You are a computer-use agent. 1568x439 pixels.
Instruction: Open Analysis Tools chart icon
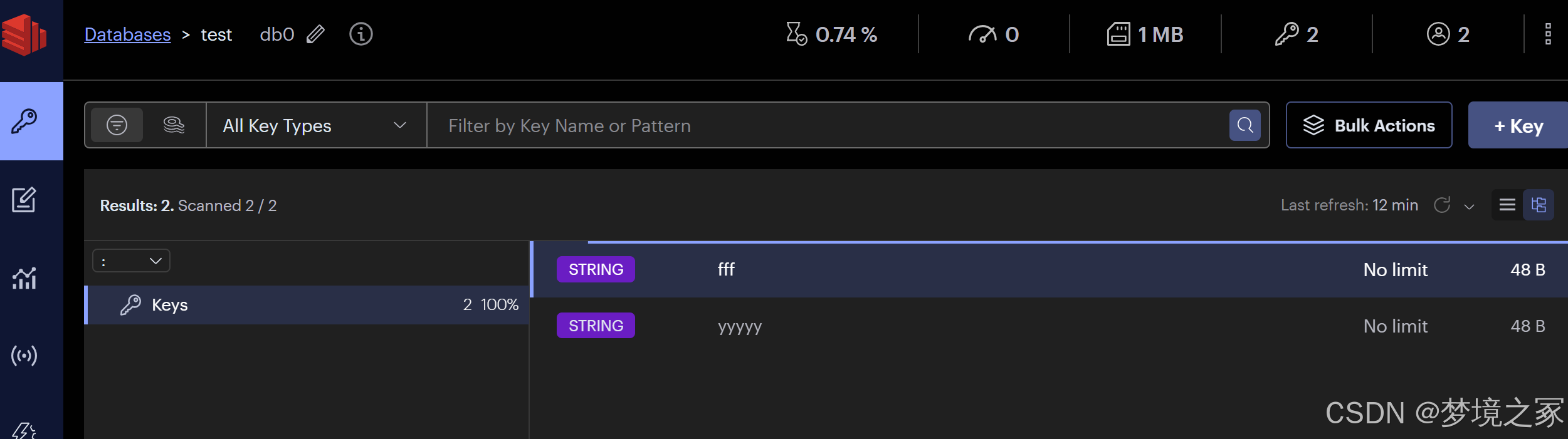[24, 278]
